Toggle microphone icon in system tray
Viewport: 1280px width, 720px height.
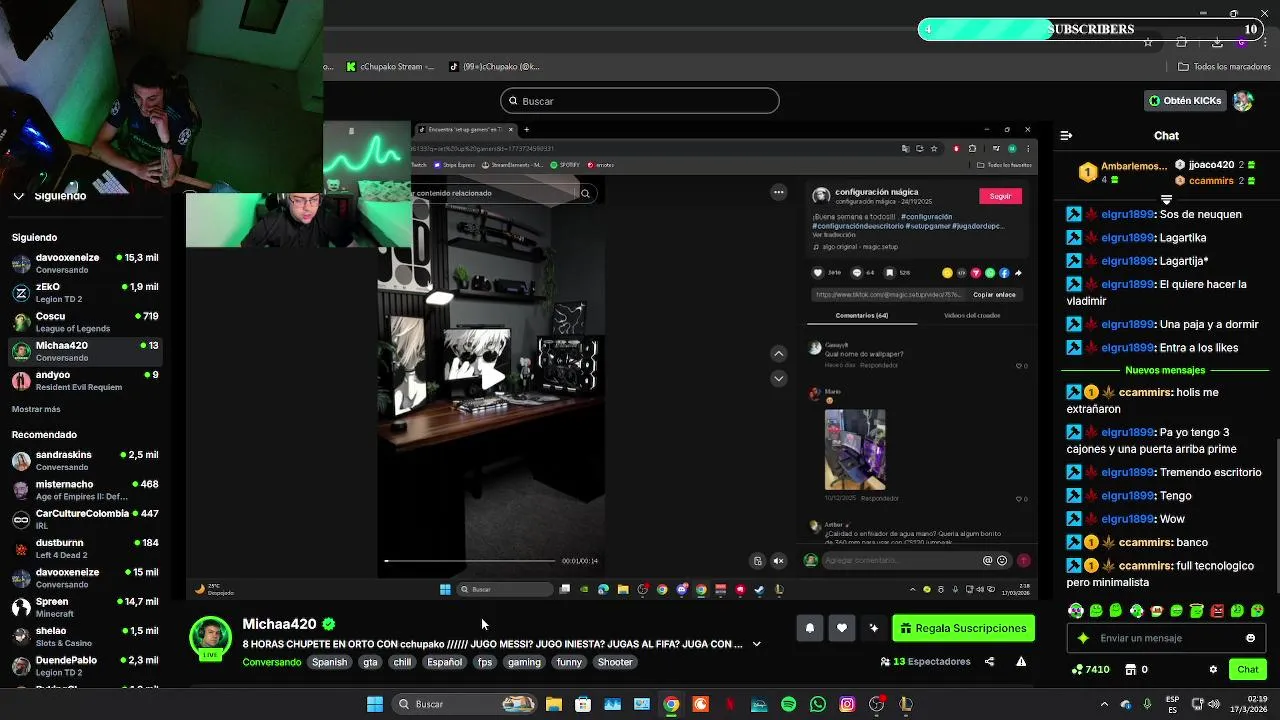(1147, 704)
